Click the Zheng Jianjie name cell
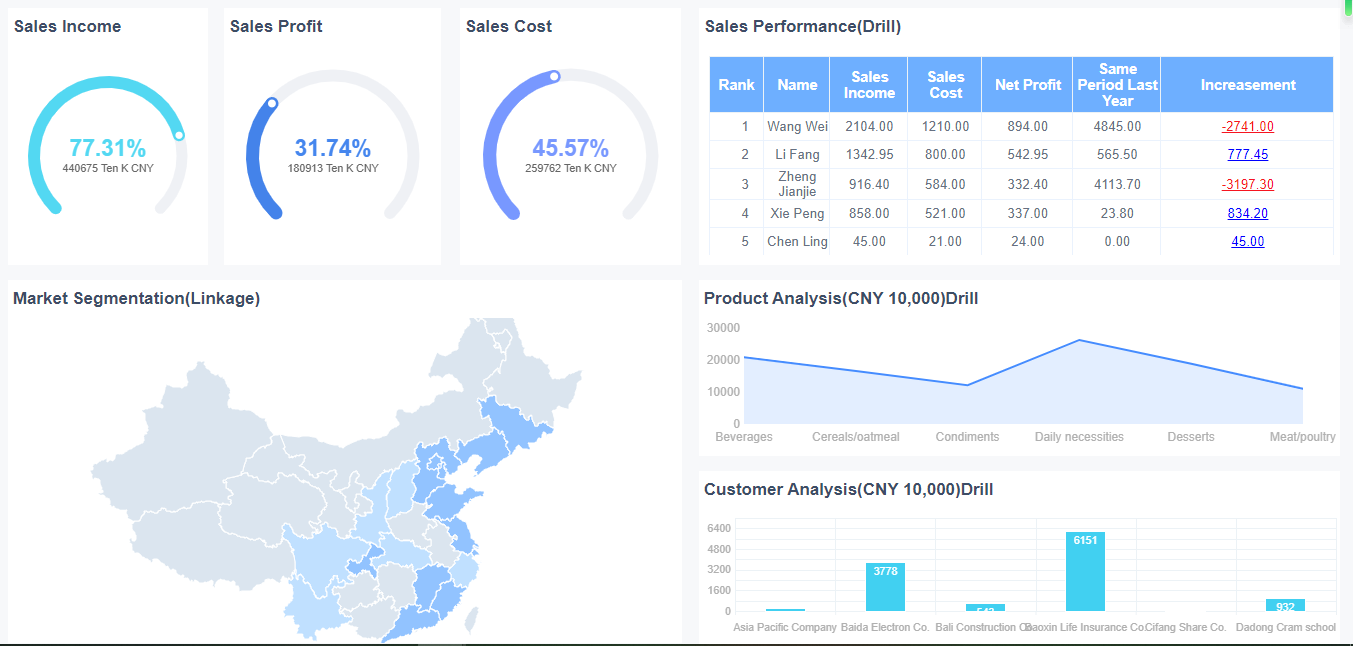The width and height of the screenshot is (1353, 646). 797,184
